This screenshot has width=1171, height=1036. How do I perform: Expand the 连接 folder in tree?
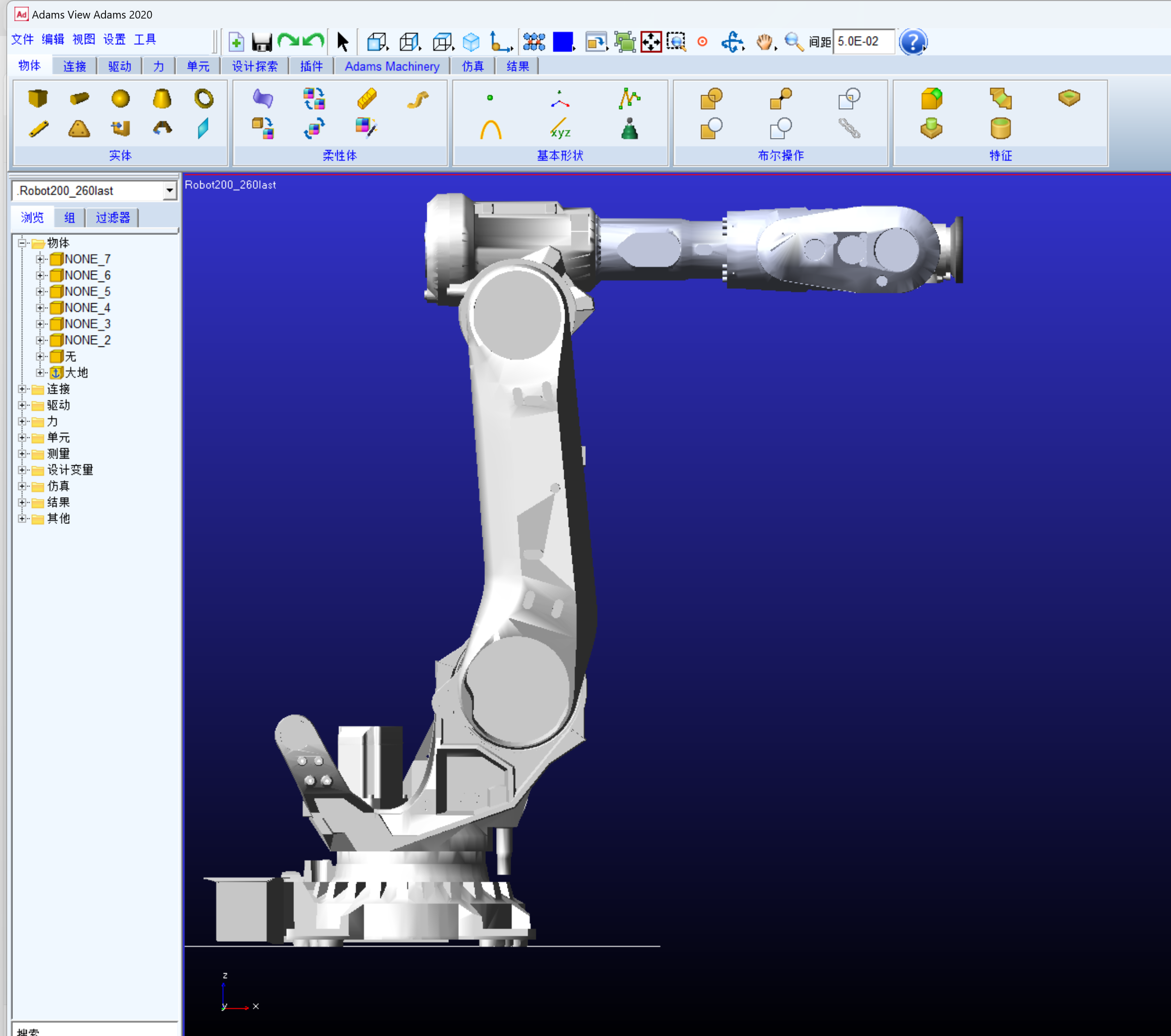coord(22,390)
